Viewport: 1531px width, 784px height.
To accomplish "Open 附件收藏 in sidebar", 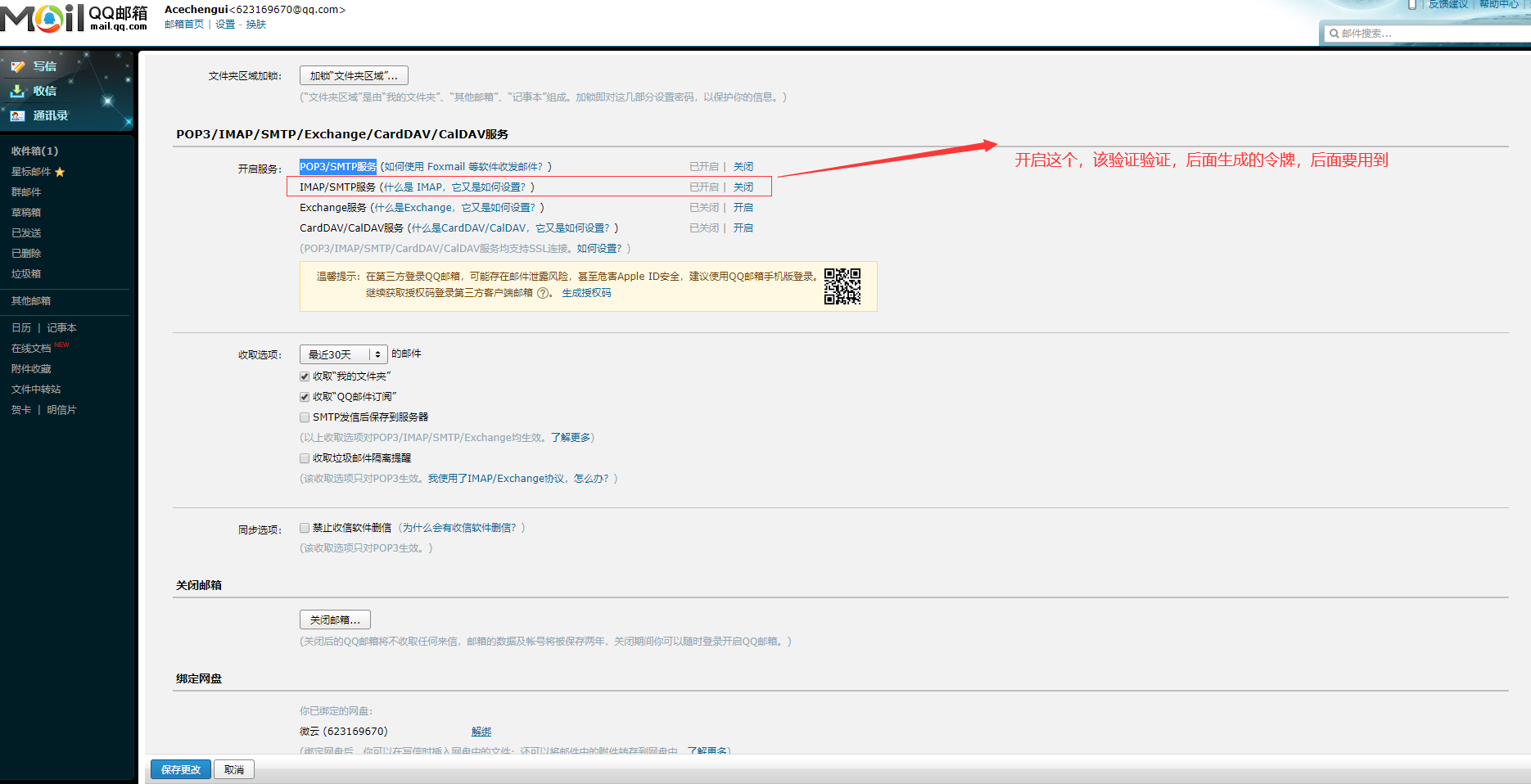I will pyautogui.click(x=31, y=369).
